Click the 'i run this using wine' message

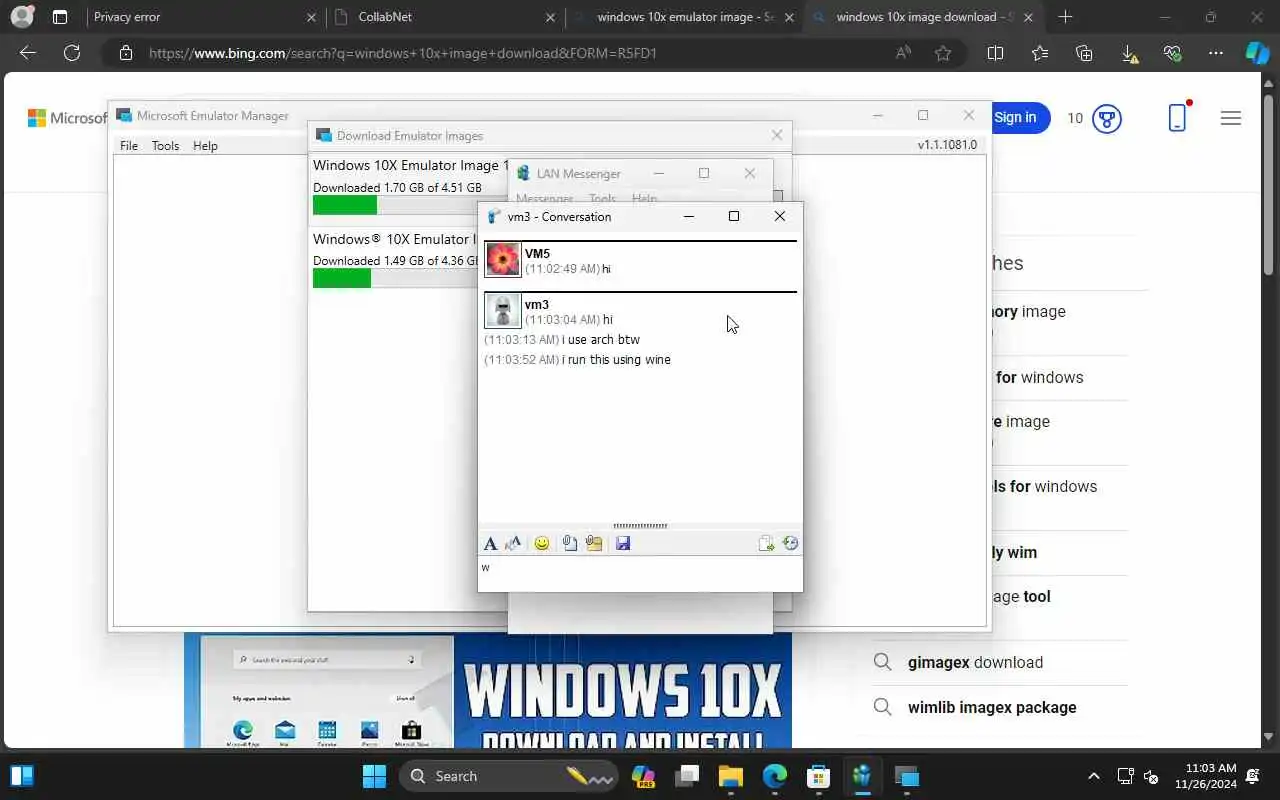(616, 360)
